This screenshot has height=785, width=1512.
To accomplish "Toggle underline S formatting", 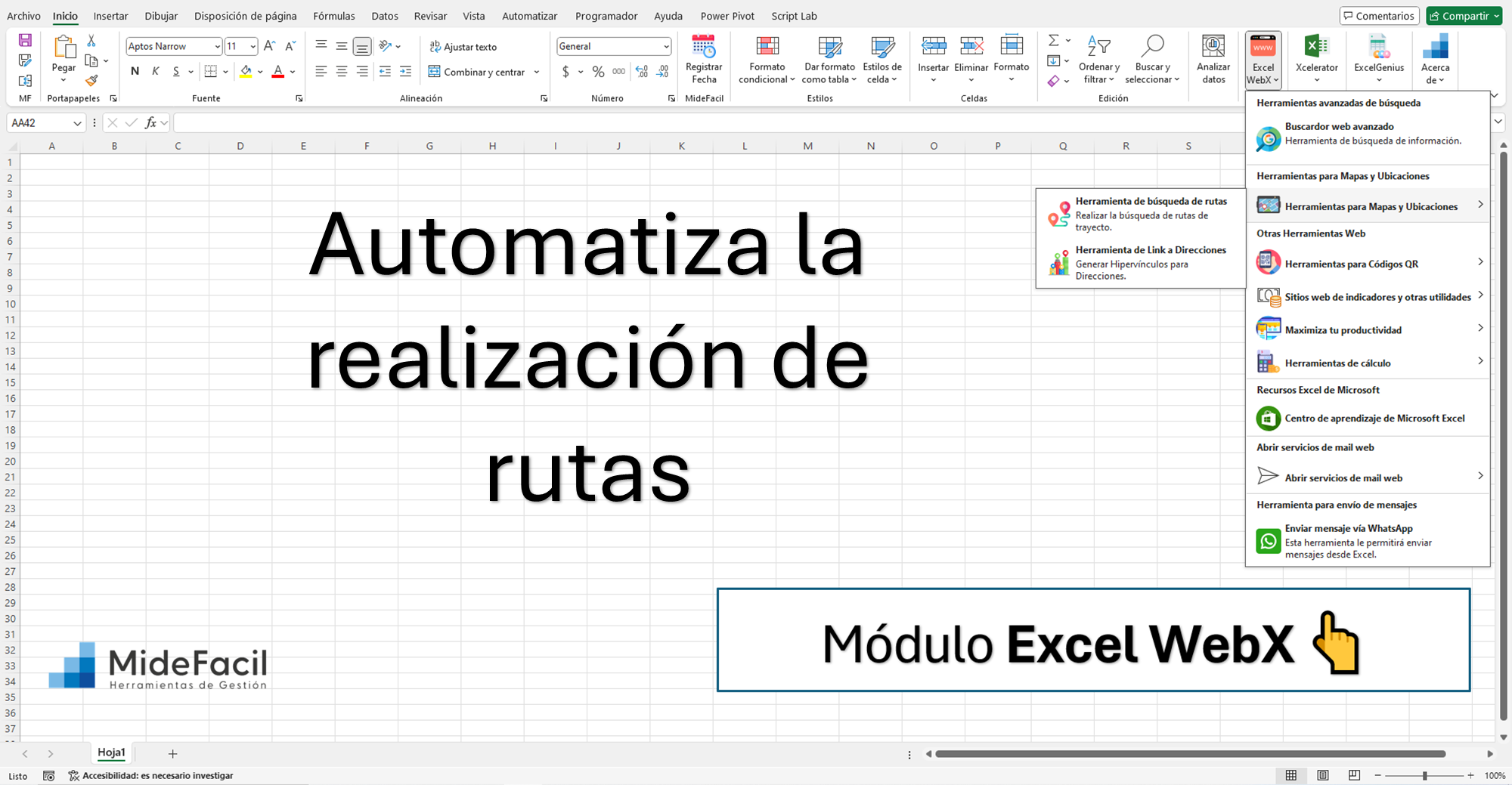I will (176, 72).
